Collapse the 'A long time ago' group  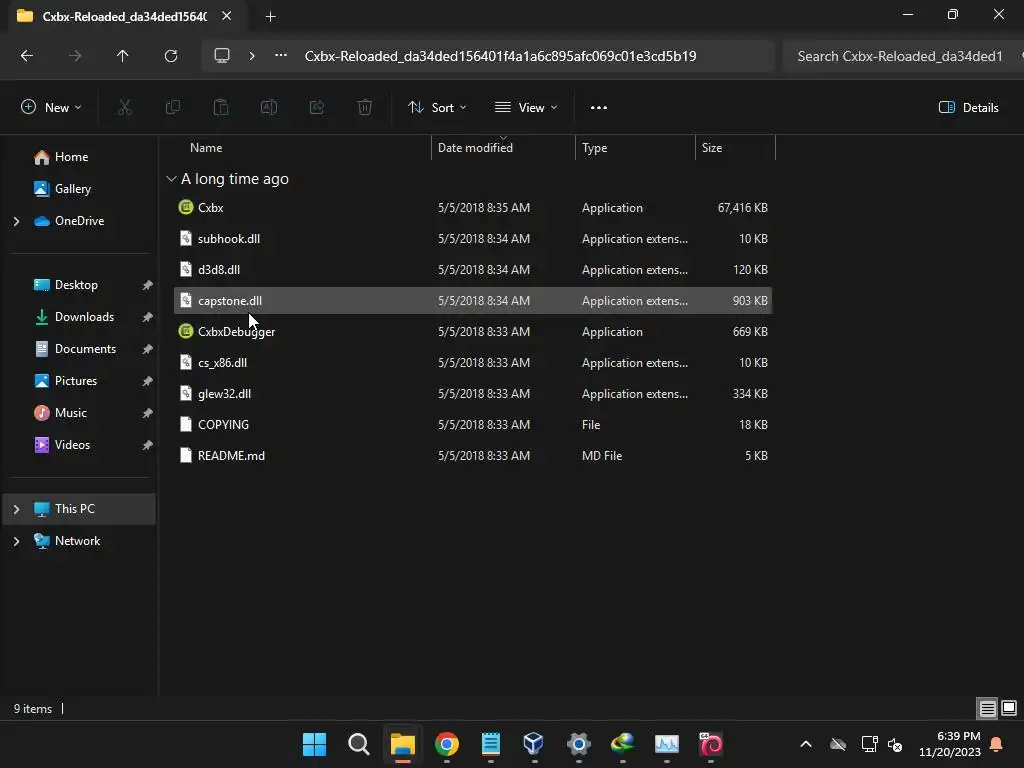click(171, 179)
